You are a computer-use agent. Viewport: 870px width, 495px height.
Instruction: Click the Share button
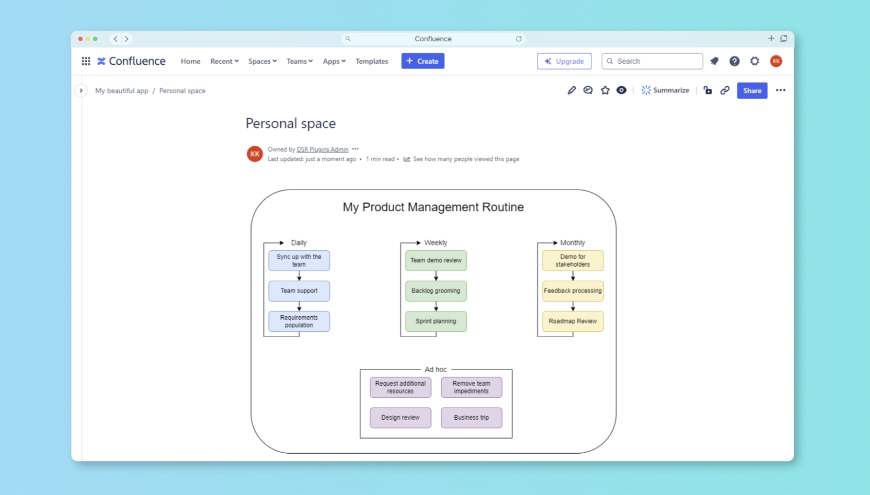pos(752,90)
